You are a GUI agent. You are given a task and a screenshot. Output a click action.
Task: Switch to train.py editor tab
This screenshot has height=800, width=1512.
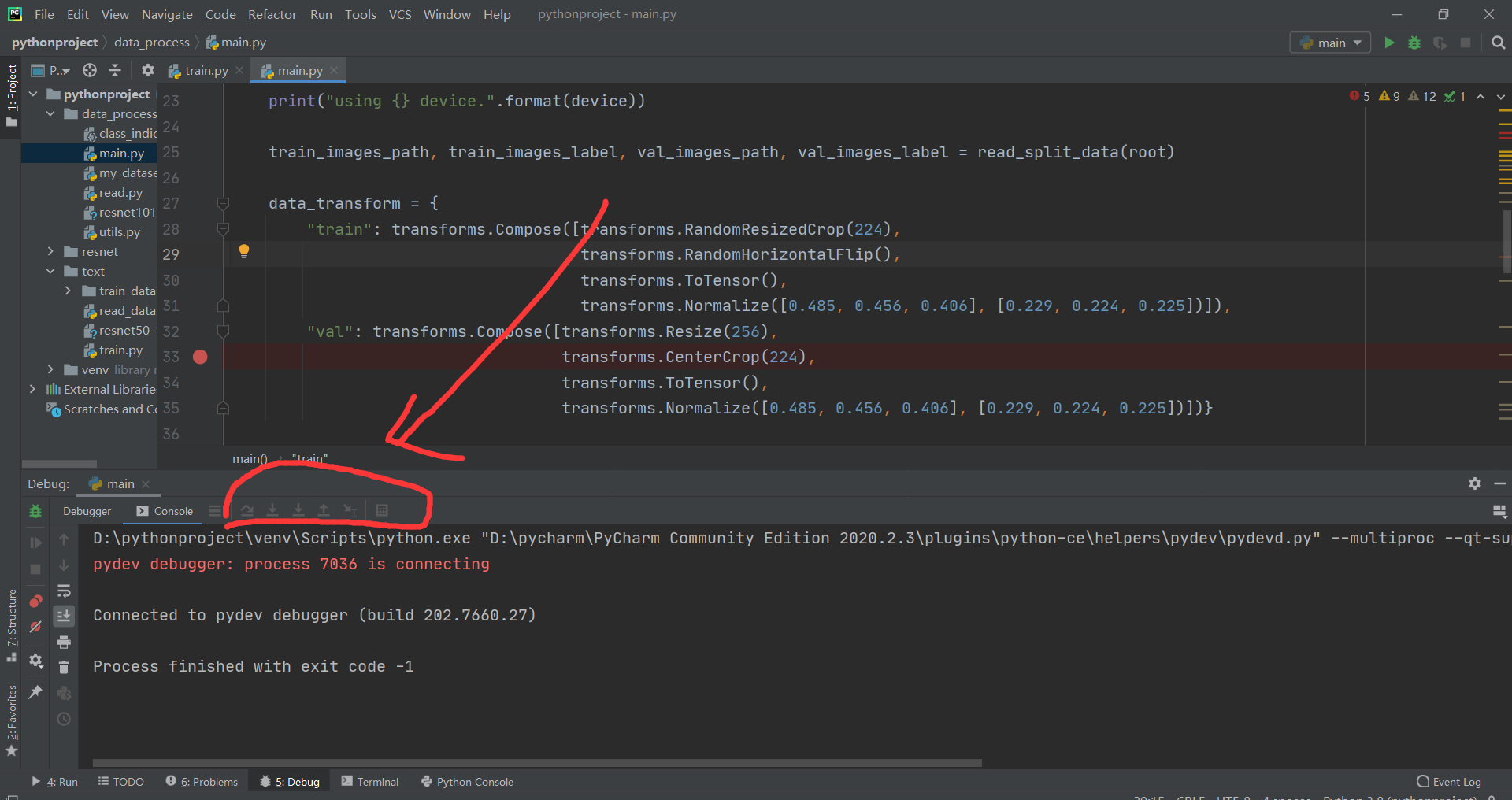pyautogui.click(x=206, y=70)
